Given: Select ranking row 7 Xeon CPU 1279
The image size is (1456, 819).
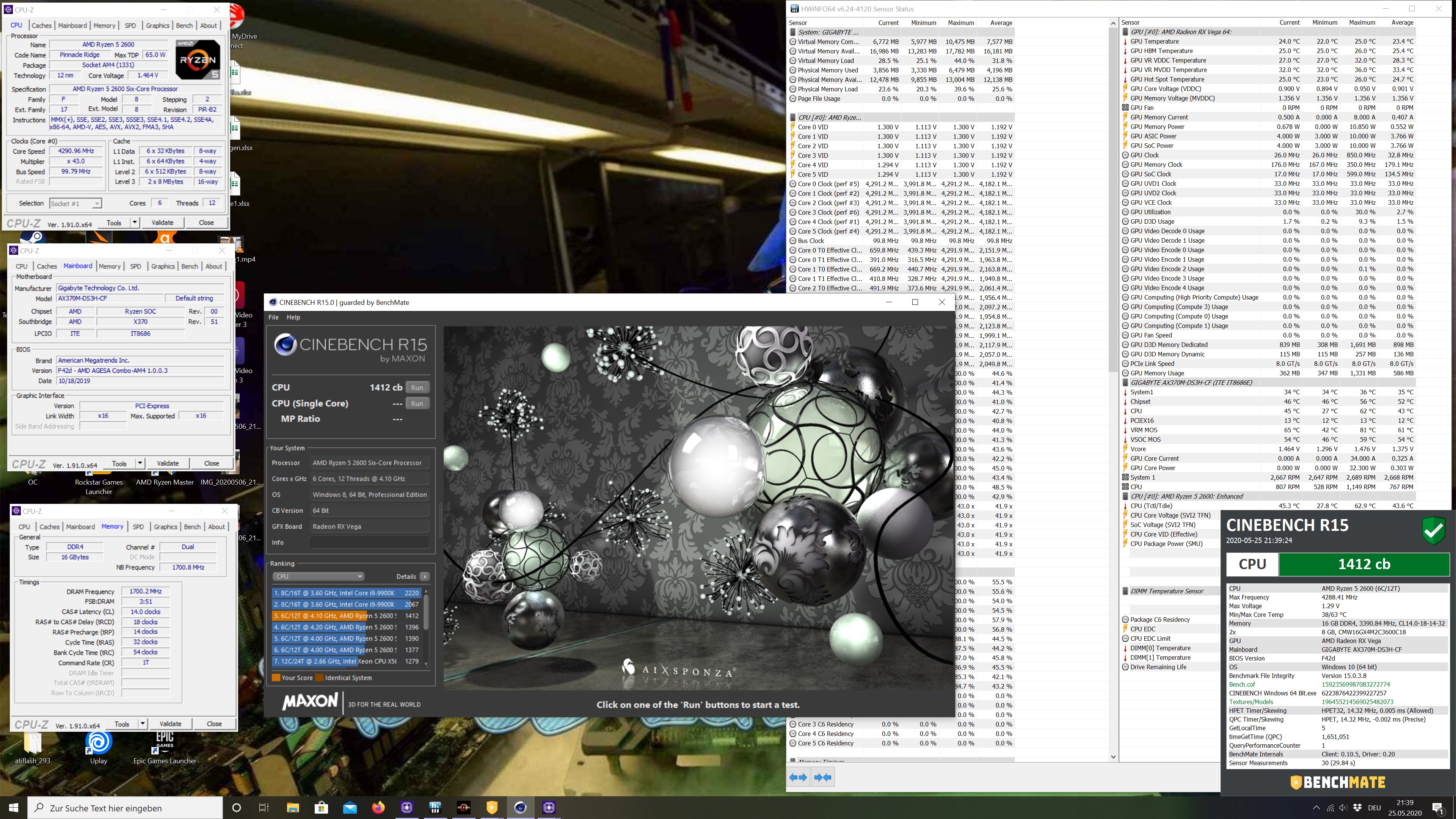Looking at the screenshot, I should coord(347,661).
